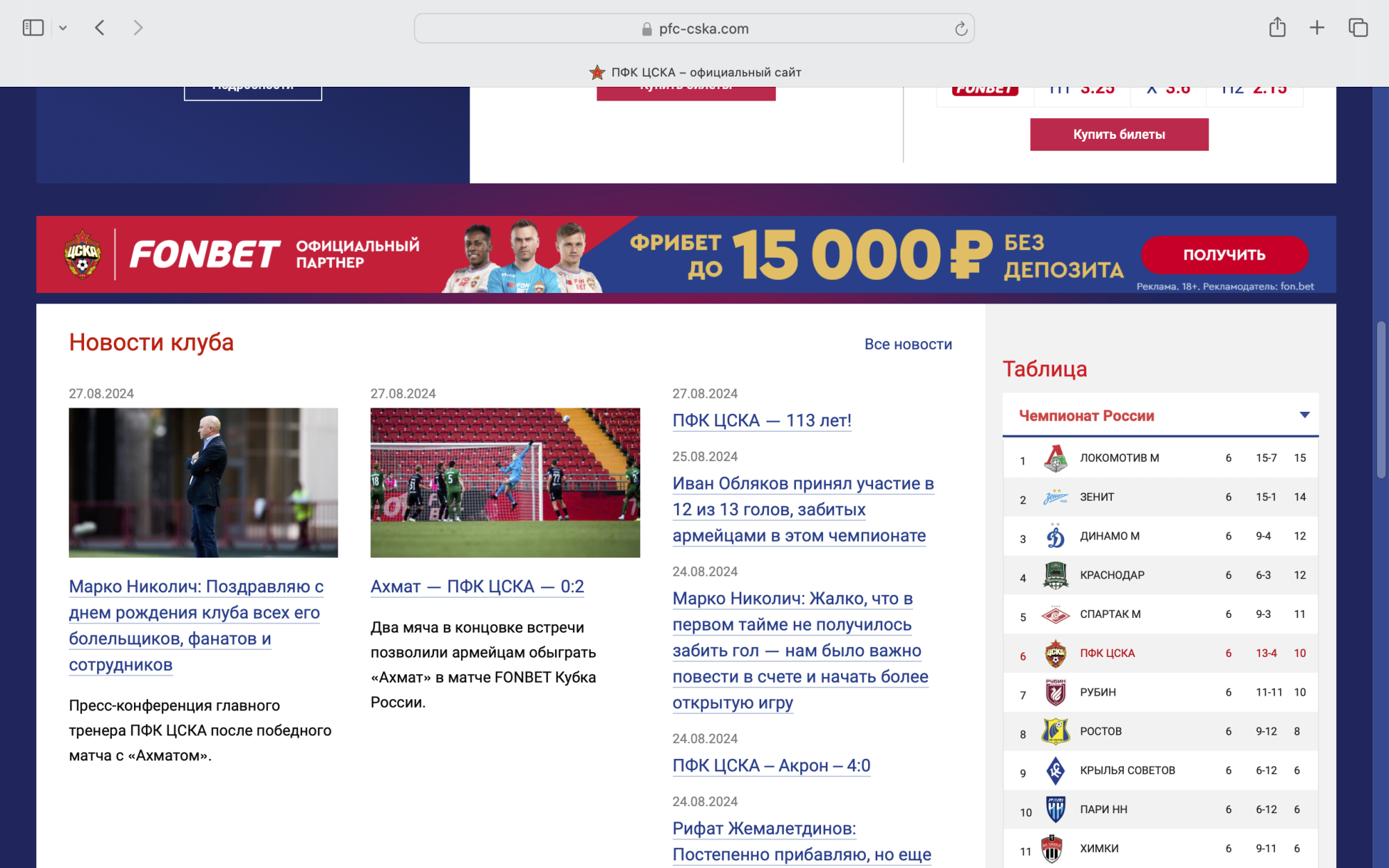Image resolution: width=1389 pixels, height=868 pixels.
Task: Show tab overview icon
Action: coord(1358,28)
